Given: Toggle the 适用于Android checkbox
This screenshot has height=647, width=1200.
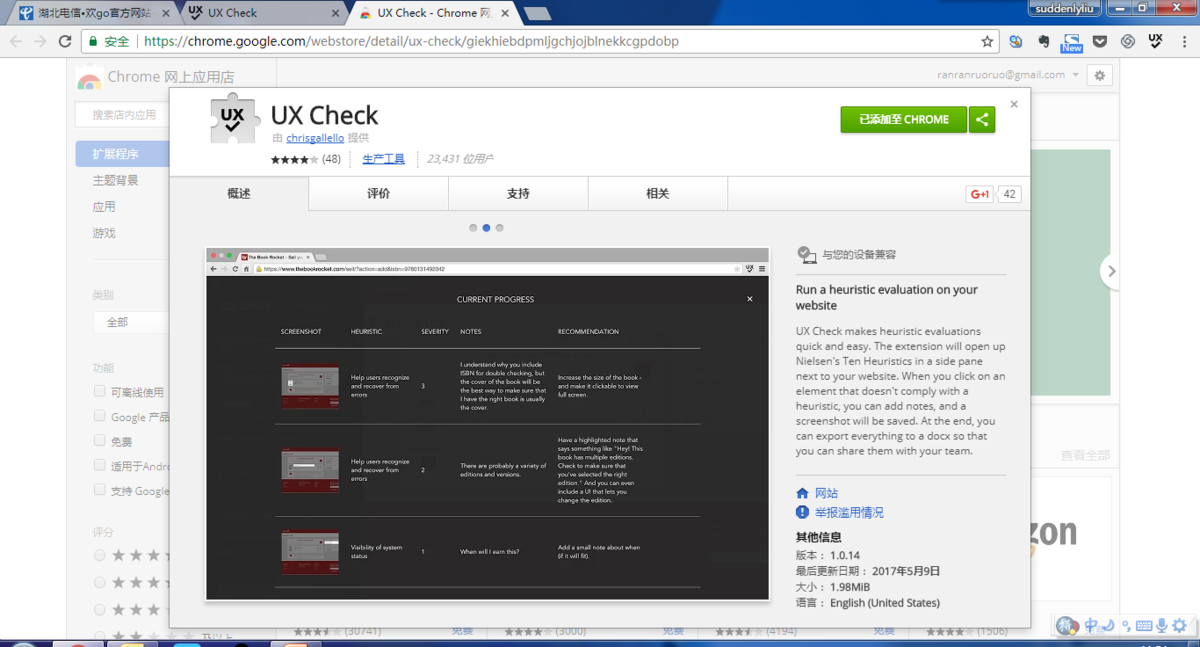Looking at the screenshot, I should 99,465.
